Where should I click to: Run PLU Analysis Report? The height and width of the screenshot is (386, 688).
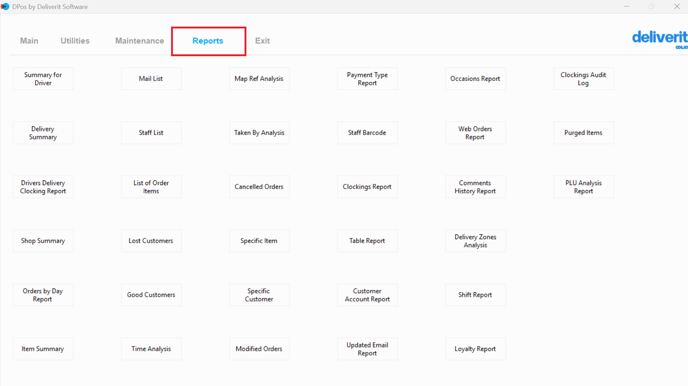583,186
